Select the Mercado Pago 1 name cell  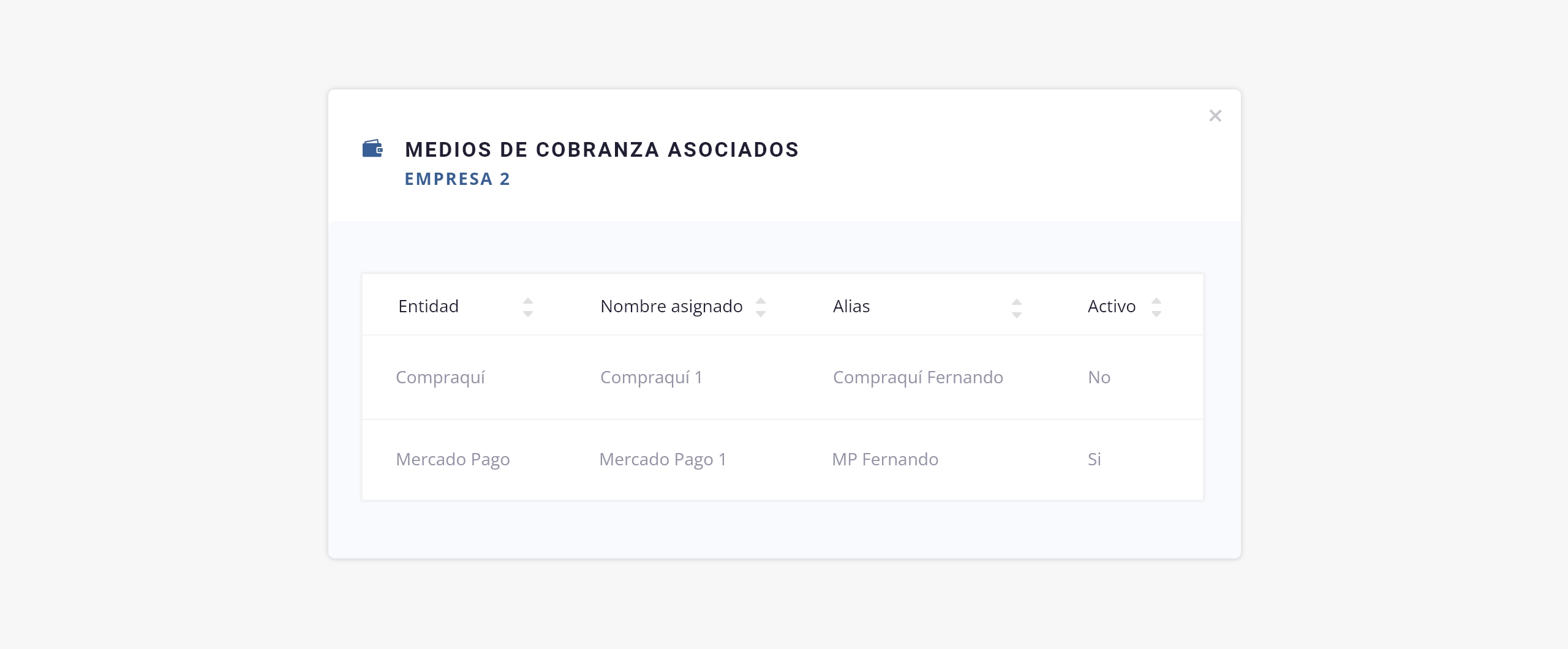pyautogui.click(x=663, y=459)
